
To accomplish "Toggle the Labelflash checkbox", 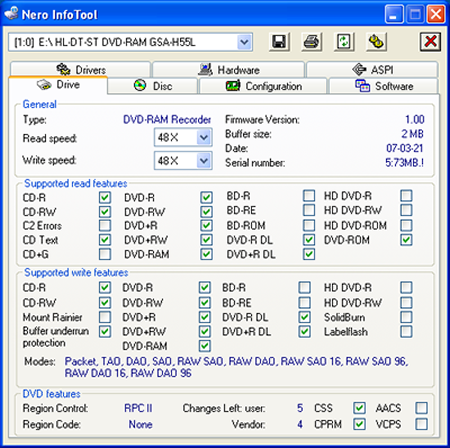I will pyautogui.click(x=406, y=331).
